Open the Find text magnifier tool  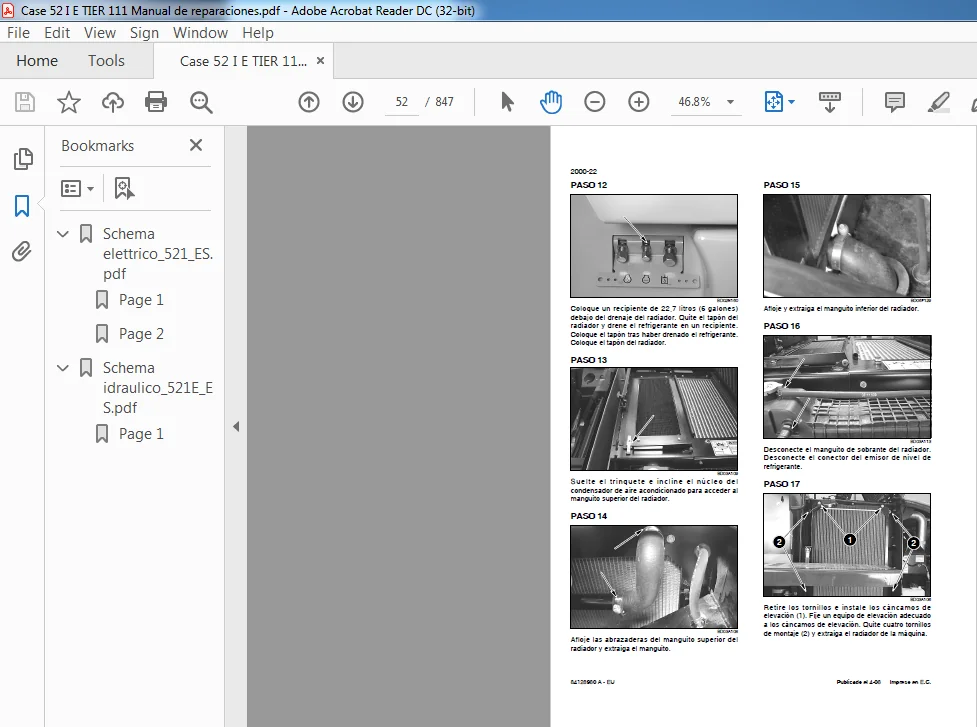click(201, 102)
